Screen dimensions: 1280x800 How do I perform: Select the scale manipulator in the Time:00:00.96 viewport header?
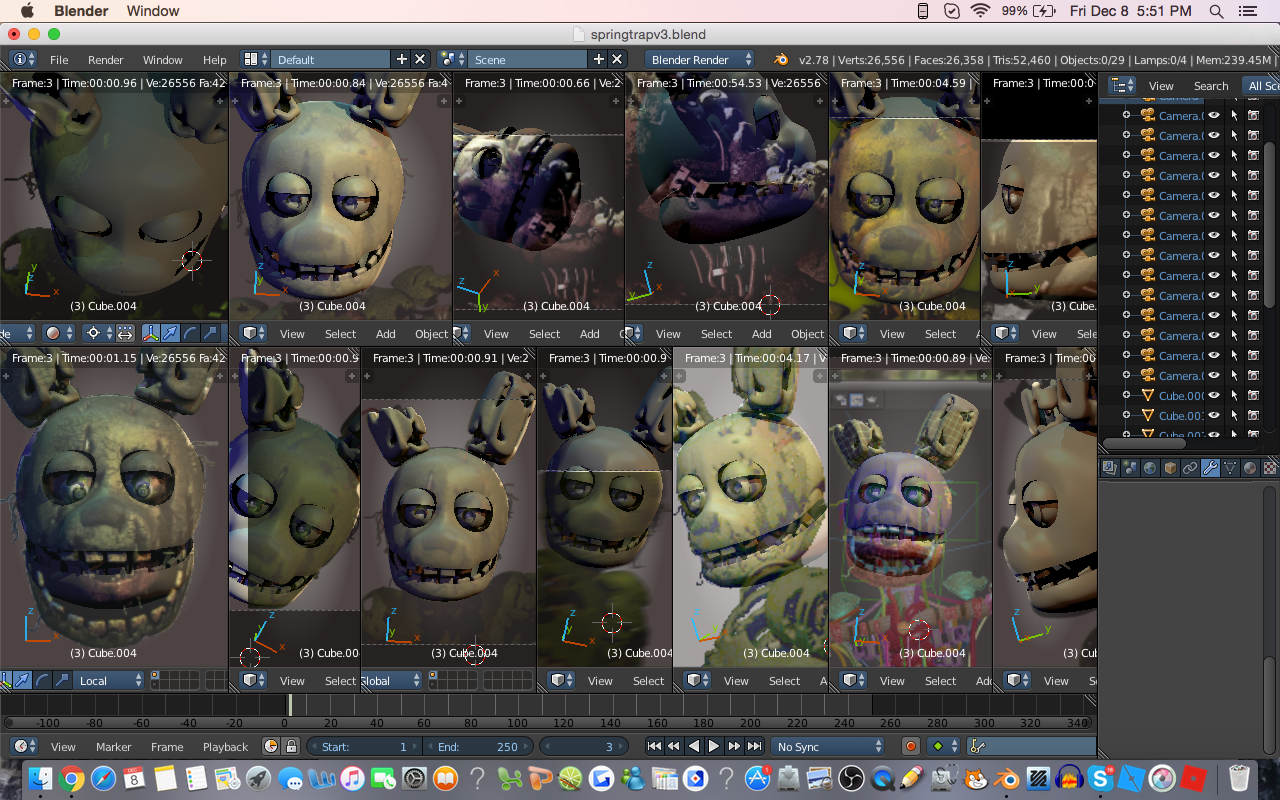[x=211, y=333]
